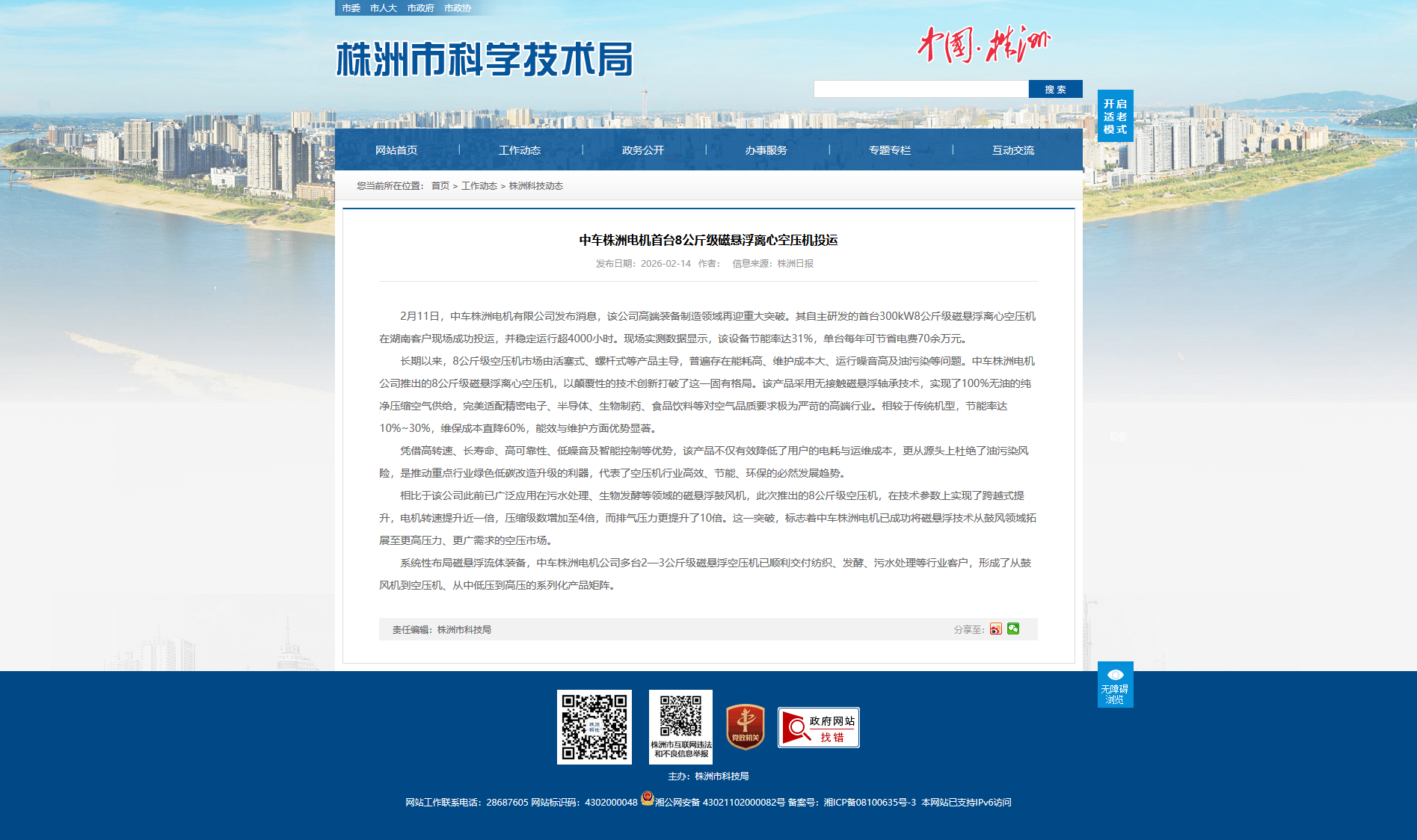Open the 市政府 top bar link
Viewport: 1417px width, 840px height.
tap(420, 8)
